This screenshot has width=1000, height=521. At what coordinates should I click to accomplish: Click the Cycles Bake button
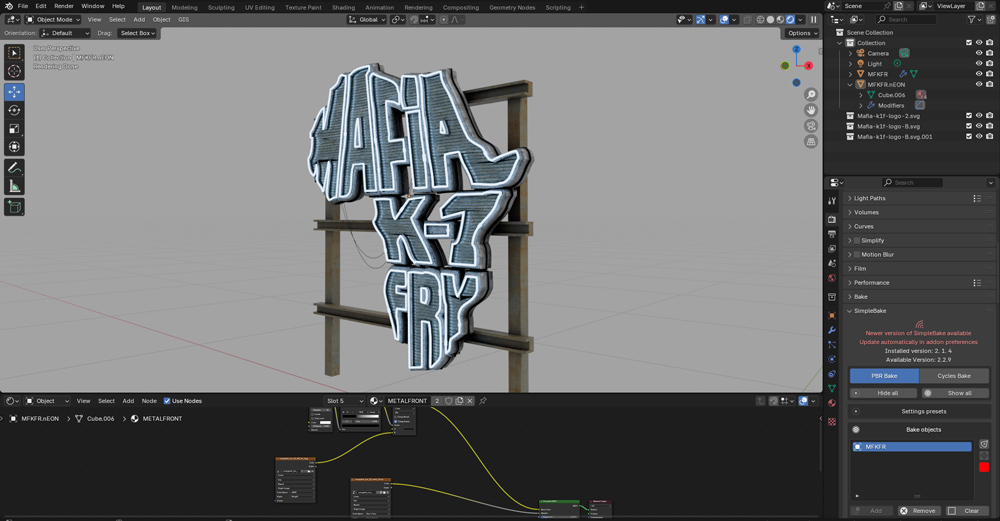[953, 376]
